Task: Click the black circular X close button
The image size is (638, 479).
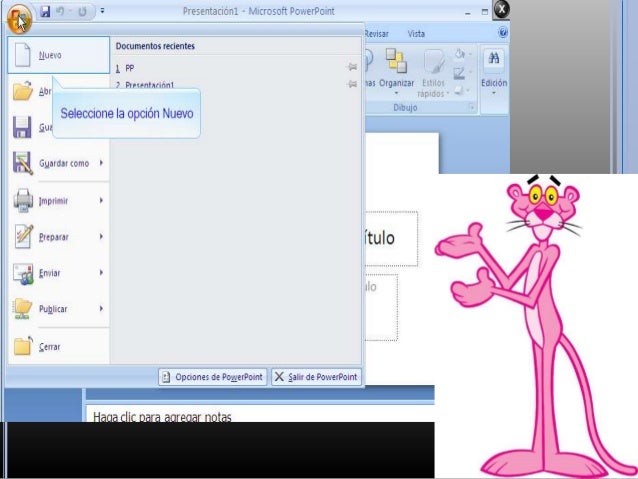Action: 501,10
